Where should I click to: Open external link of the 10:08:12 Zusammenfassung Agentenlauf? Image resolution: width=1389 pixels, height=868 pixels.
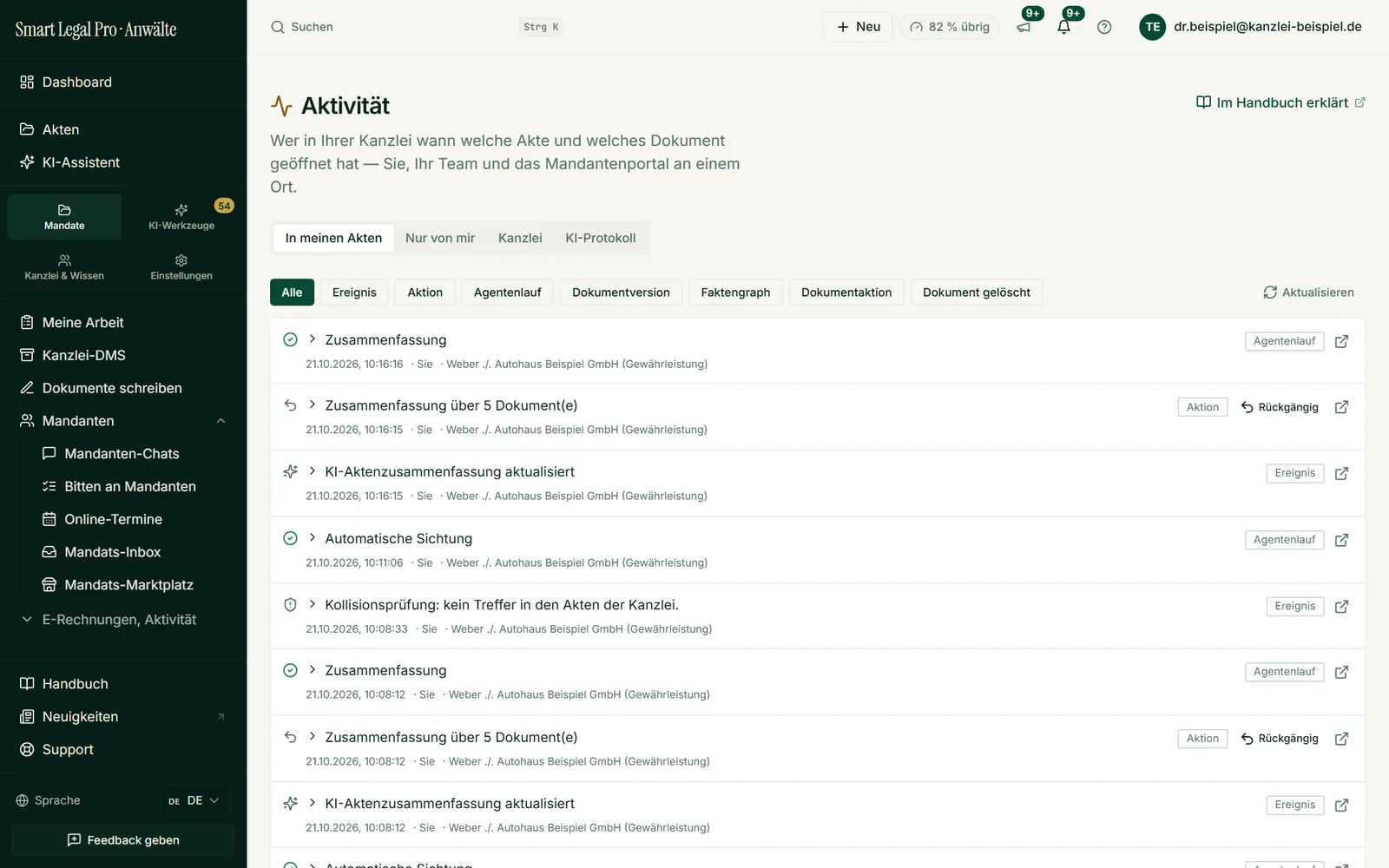click(1341, 672)
